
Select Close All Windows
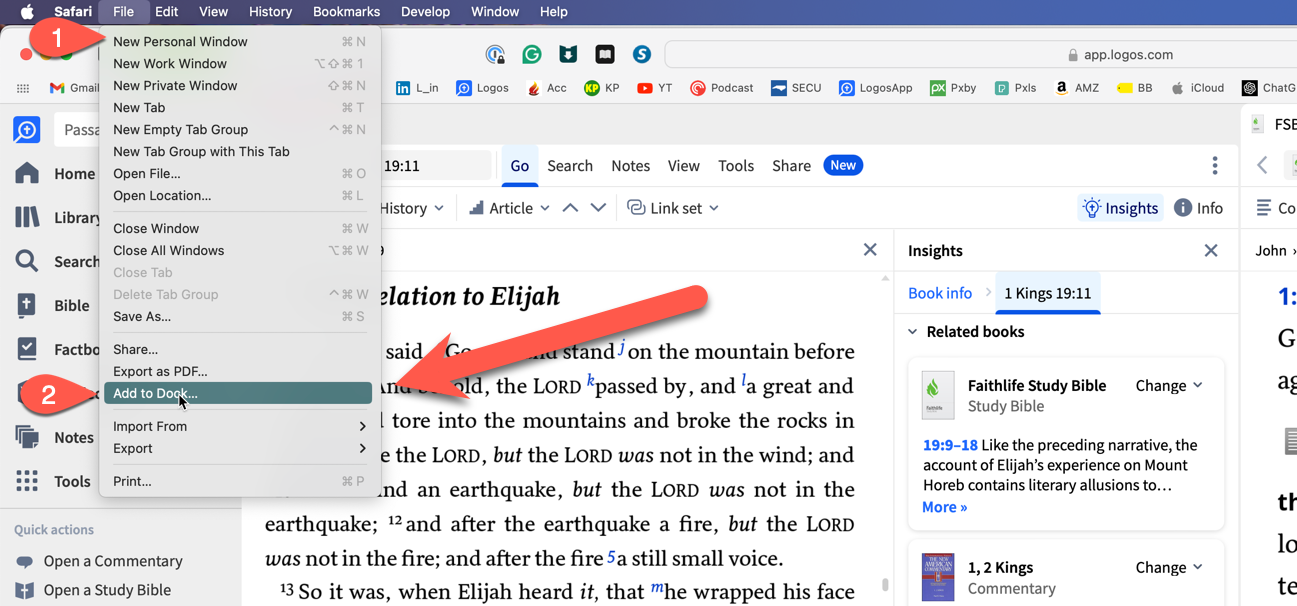coord(238,251)
